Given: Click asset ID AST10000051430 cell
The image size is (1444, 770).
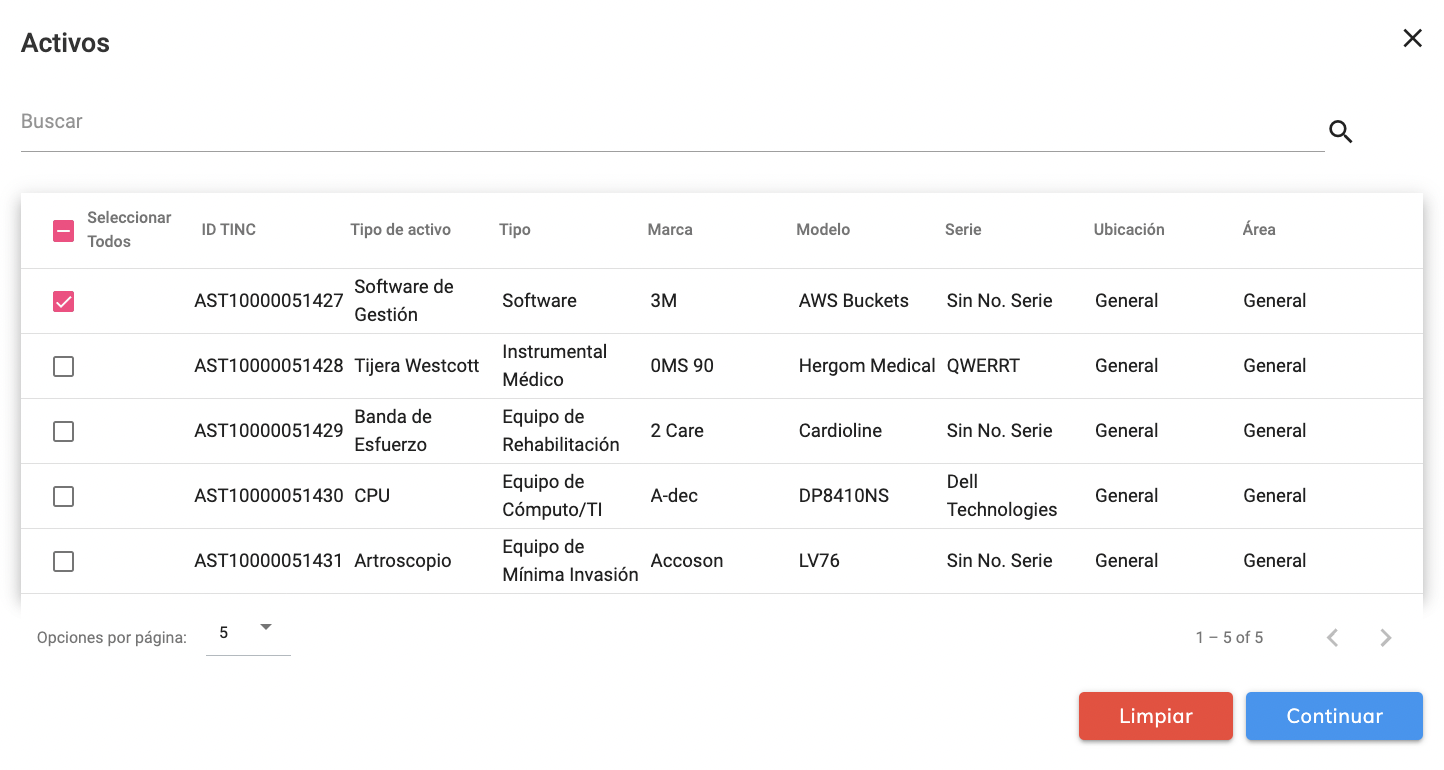Looking at the screenshot, I should point(268,496).
